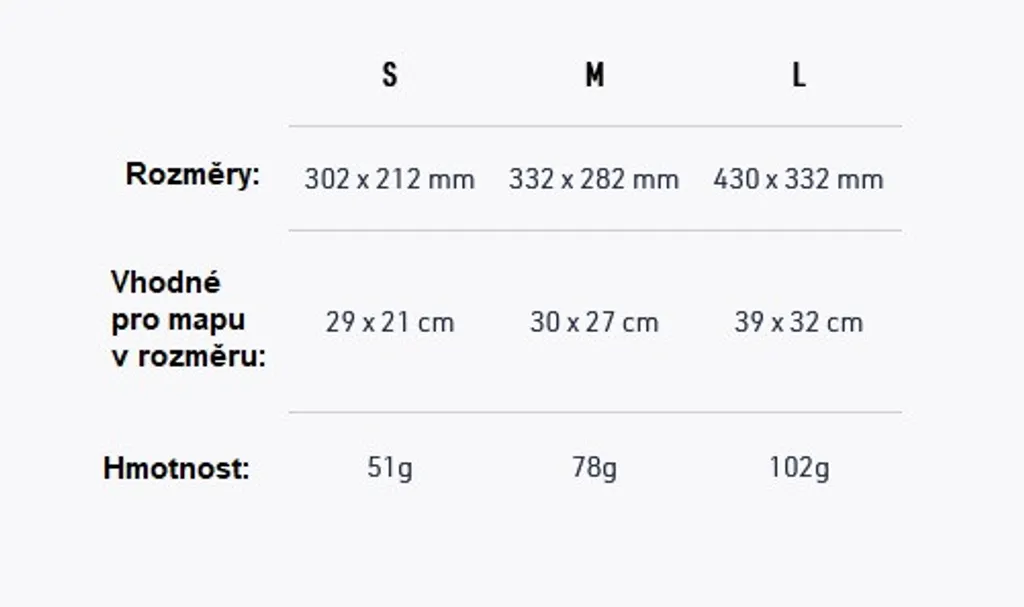Select the Hmotnost row label
Image resolution: width=1024 pixels, height=607 pixels.
click(176, 468)
